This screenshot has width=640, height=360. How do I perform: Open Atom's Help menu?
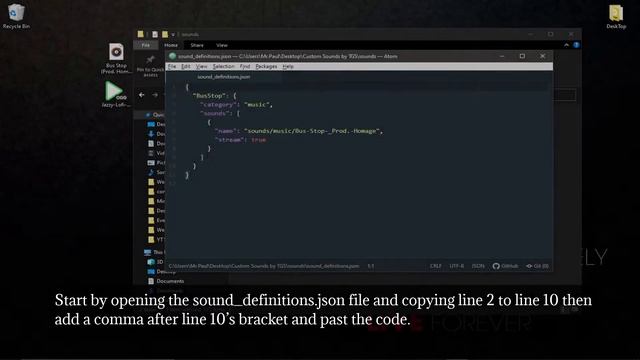(x=288, y=67)
